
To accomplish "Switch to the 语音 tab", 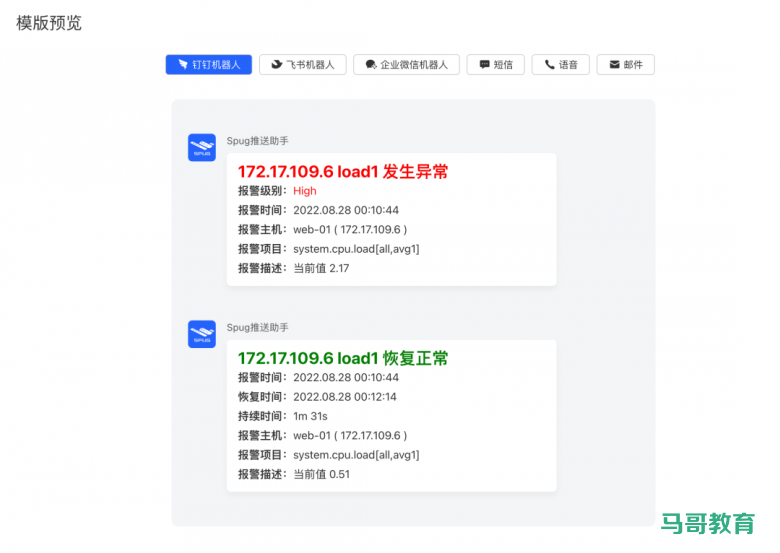I will (561, 65).
